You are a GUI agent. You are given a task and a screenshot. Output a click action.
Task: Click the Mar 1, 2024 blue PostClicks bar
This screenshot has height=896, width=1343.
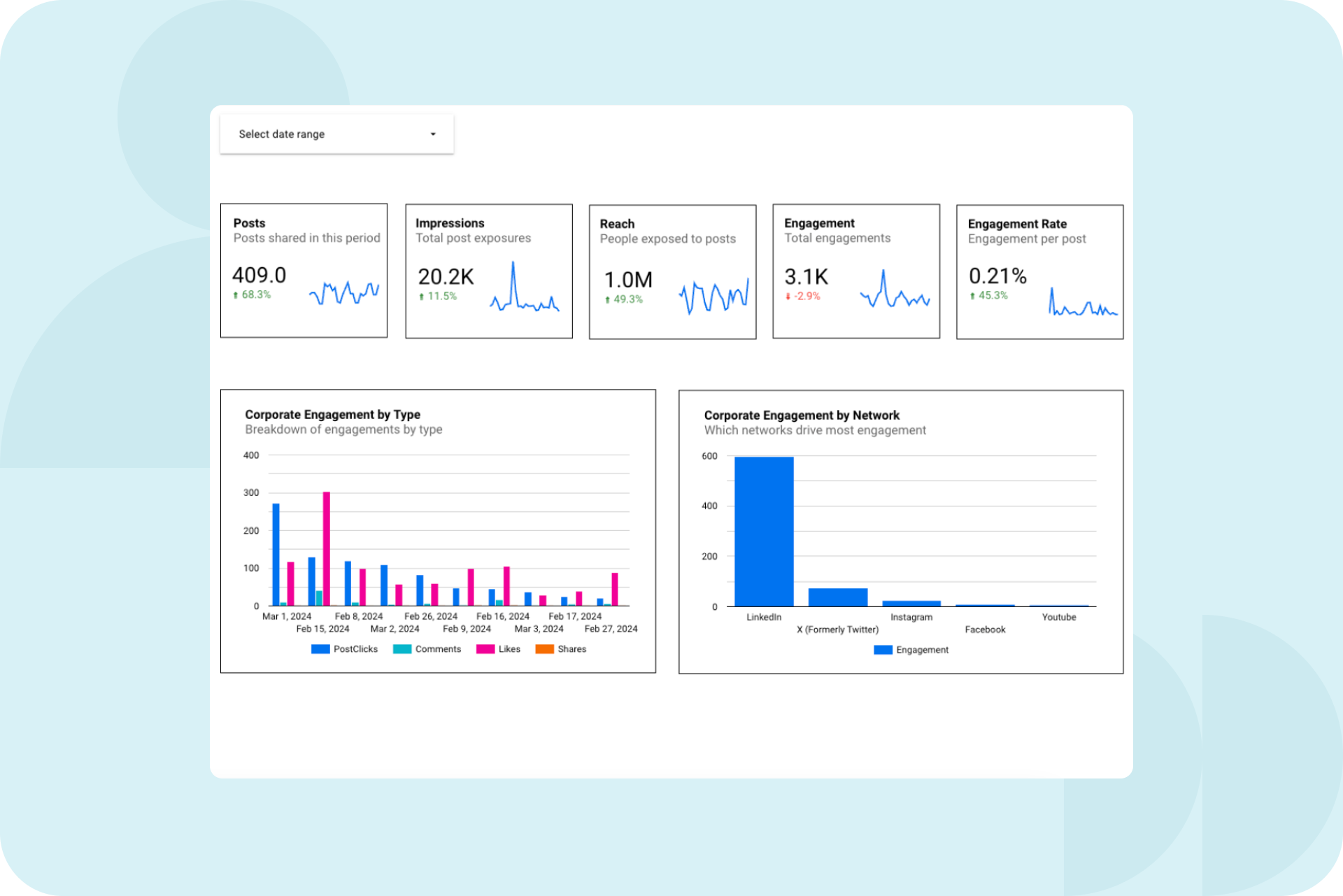click(276, 554)
